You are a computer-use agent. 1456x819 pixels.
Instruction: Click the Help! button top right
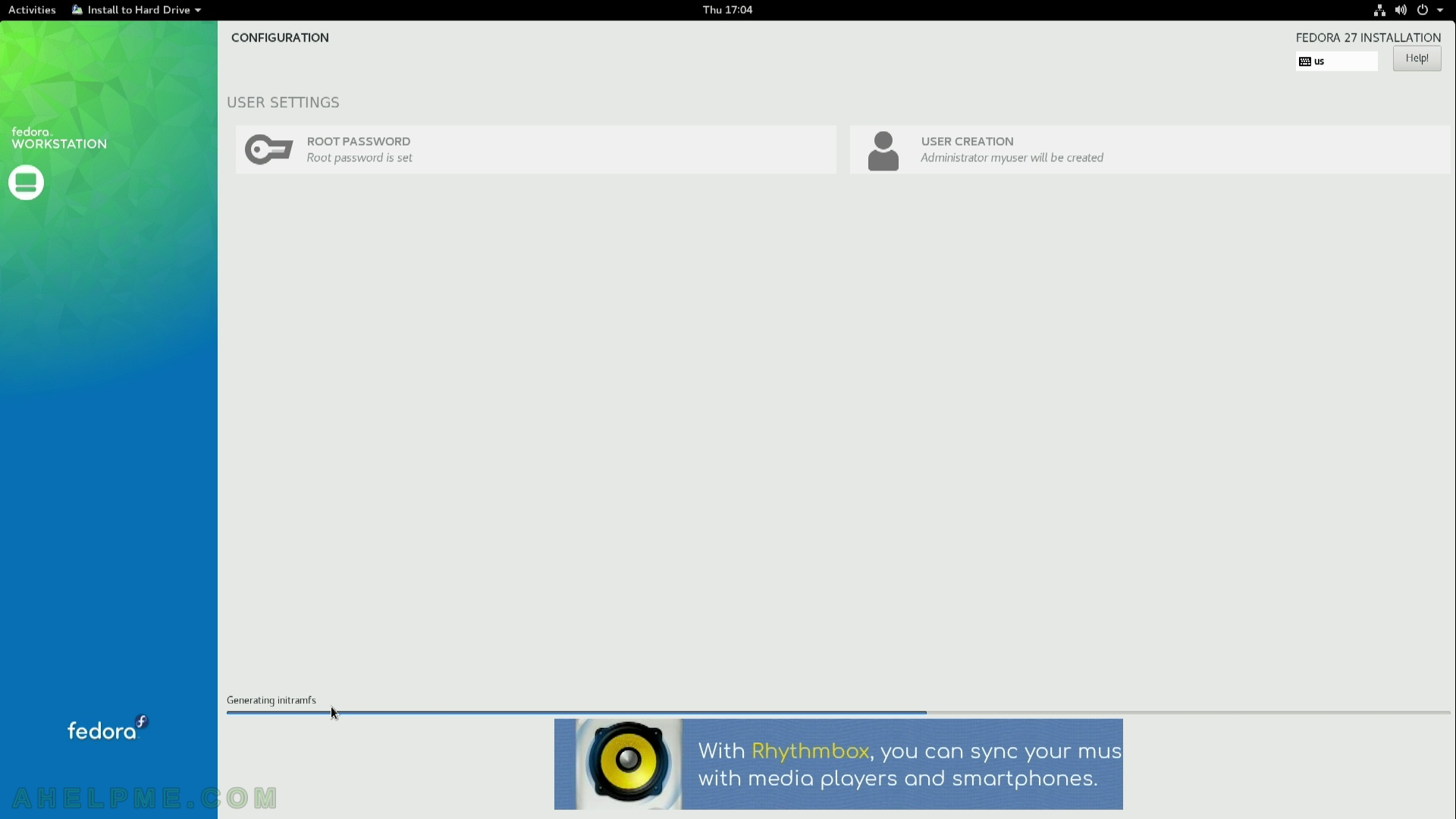click(1417, 57)
